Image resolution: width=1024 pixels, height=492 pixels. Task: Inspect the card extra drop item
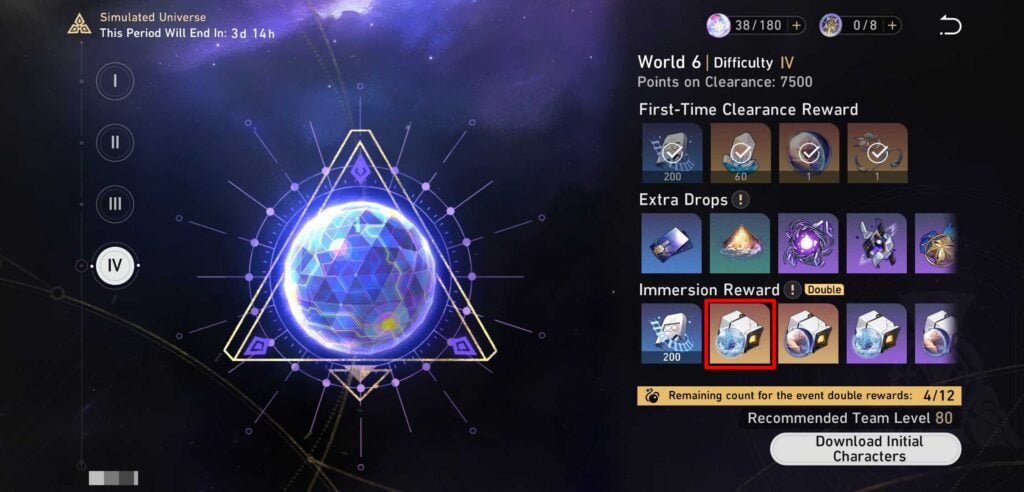tap(671, 243)
